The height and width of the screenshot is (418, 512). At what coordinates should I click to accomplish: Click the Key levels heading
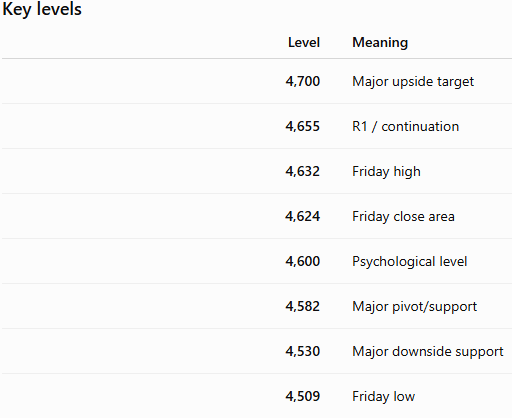42,9
